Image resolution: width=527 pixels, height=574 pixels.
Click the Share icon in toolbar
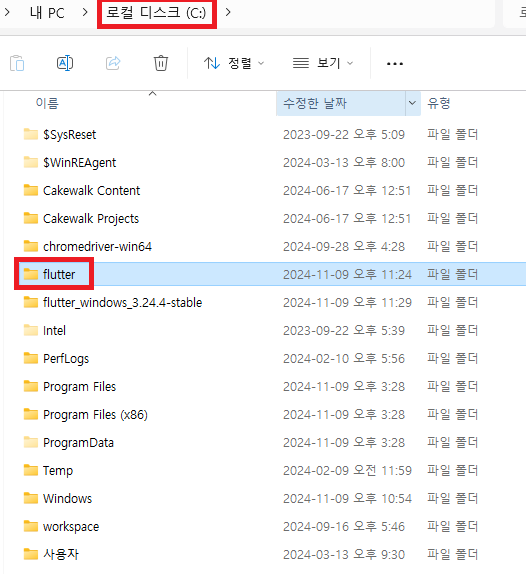click(x=113, y=63)
